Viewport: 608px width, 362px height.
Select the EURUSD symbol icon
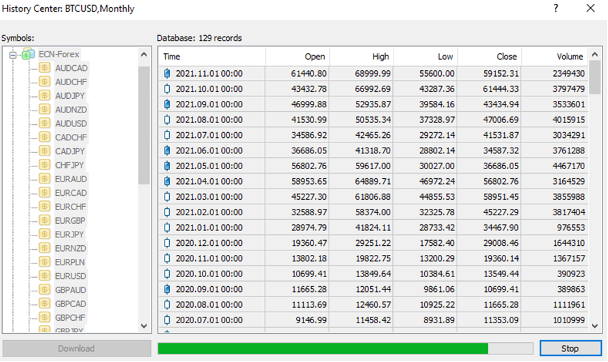click(x=45, y=276)
